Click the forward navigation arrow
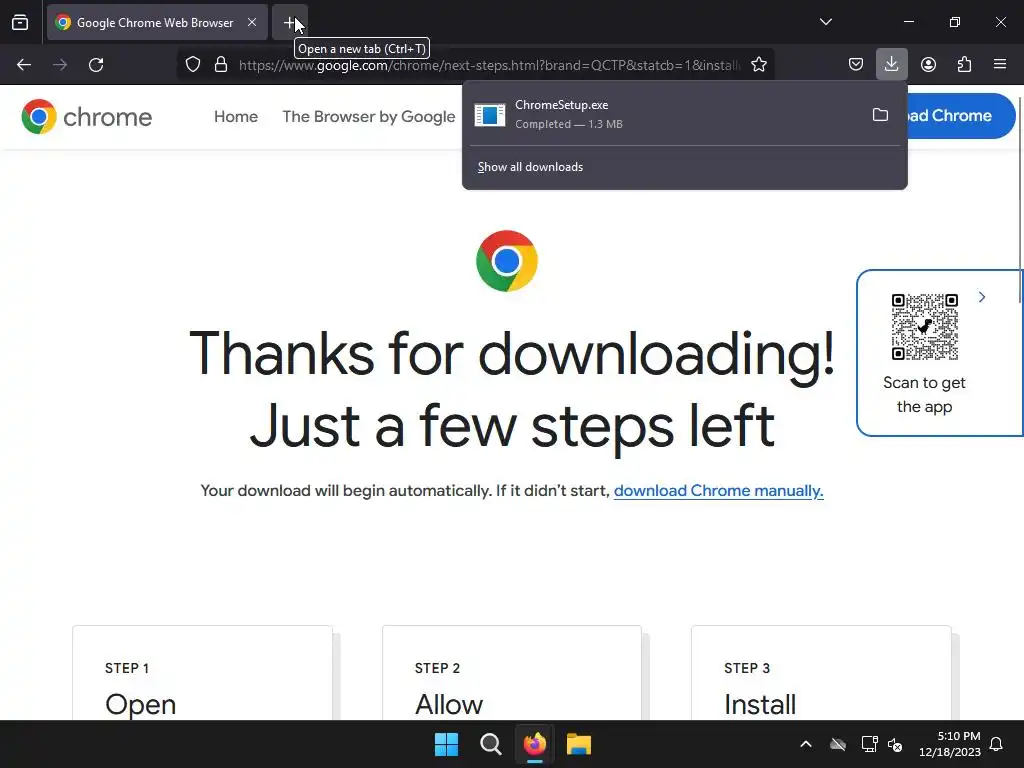The width and height of the screenshot is (1024, 768). (60, 65)
